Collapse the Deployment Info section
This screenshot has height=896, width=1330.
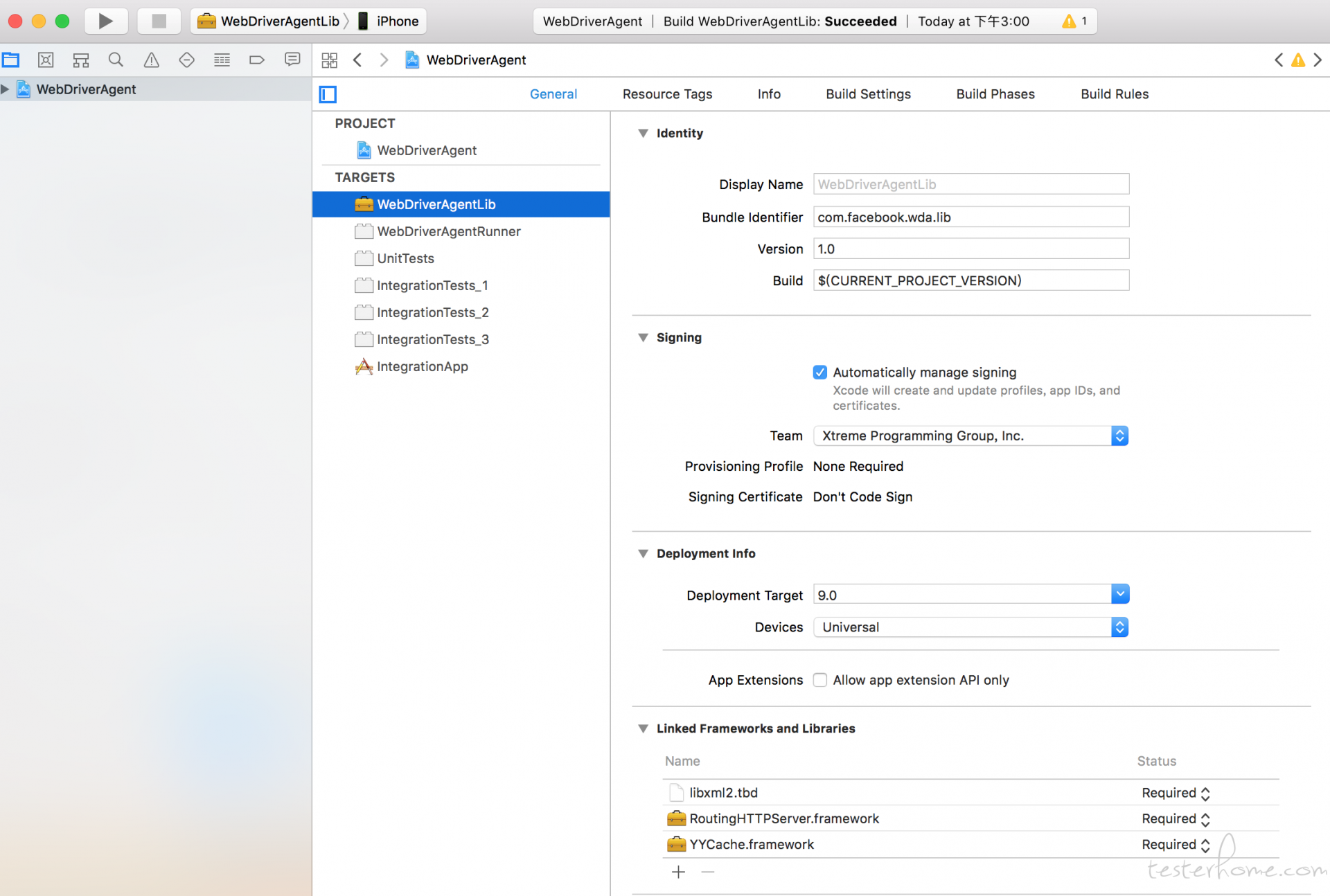[x=643, y=553]
